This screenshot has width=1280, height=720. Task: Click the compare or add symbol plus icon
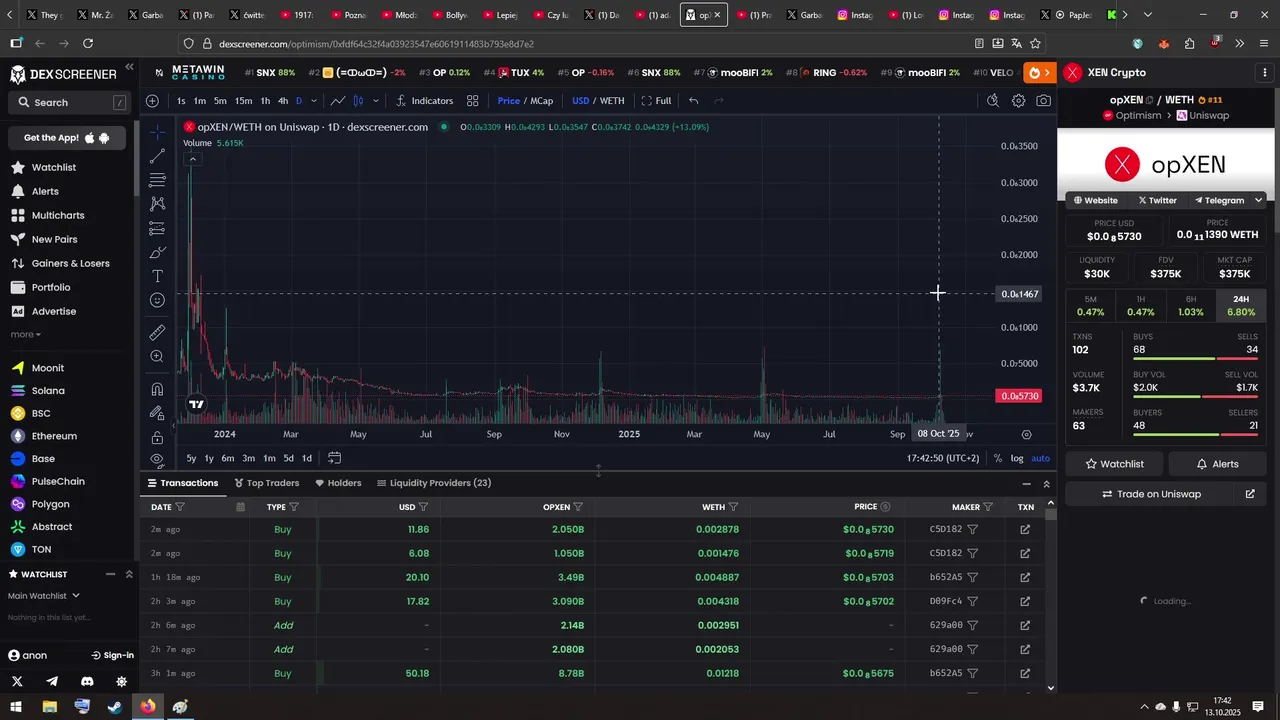tap(152, 100)
